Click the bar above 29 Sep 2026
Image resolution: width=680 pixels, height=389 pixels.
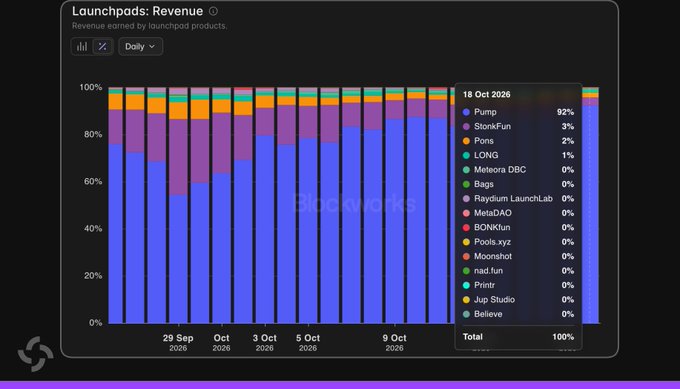178,206
